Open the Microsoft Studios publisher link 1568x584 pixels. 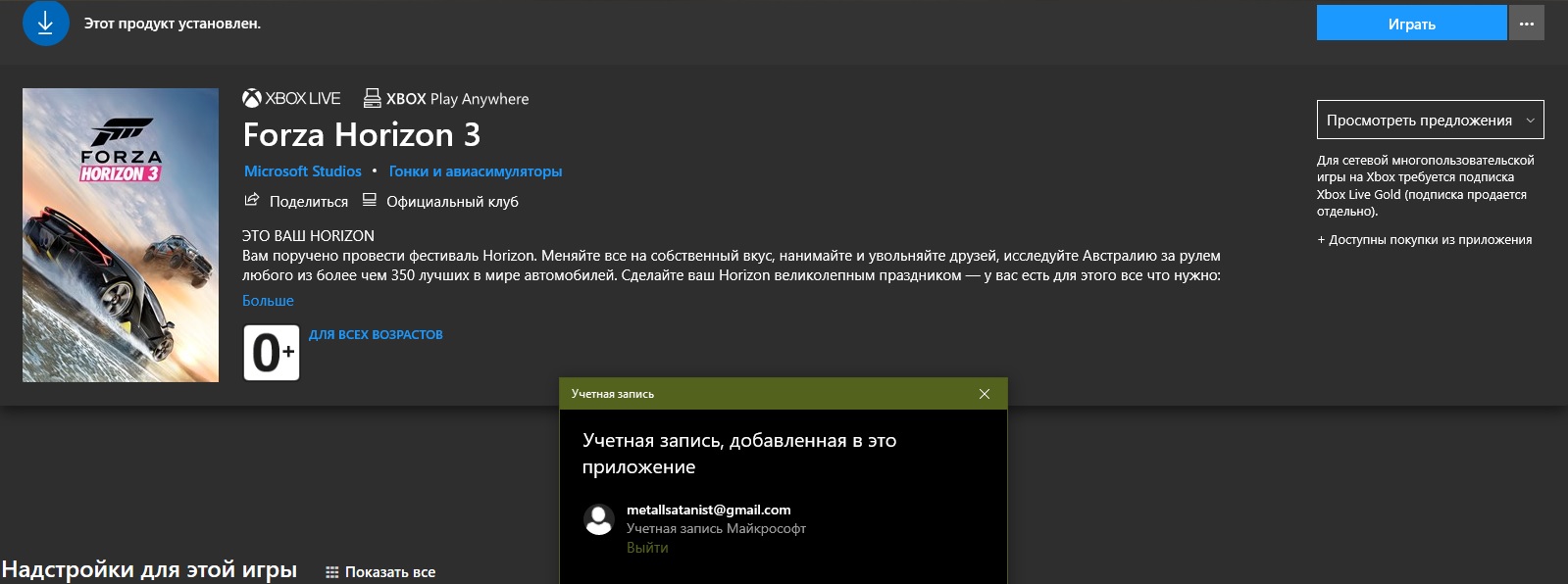(302, 171)
